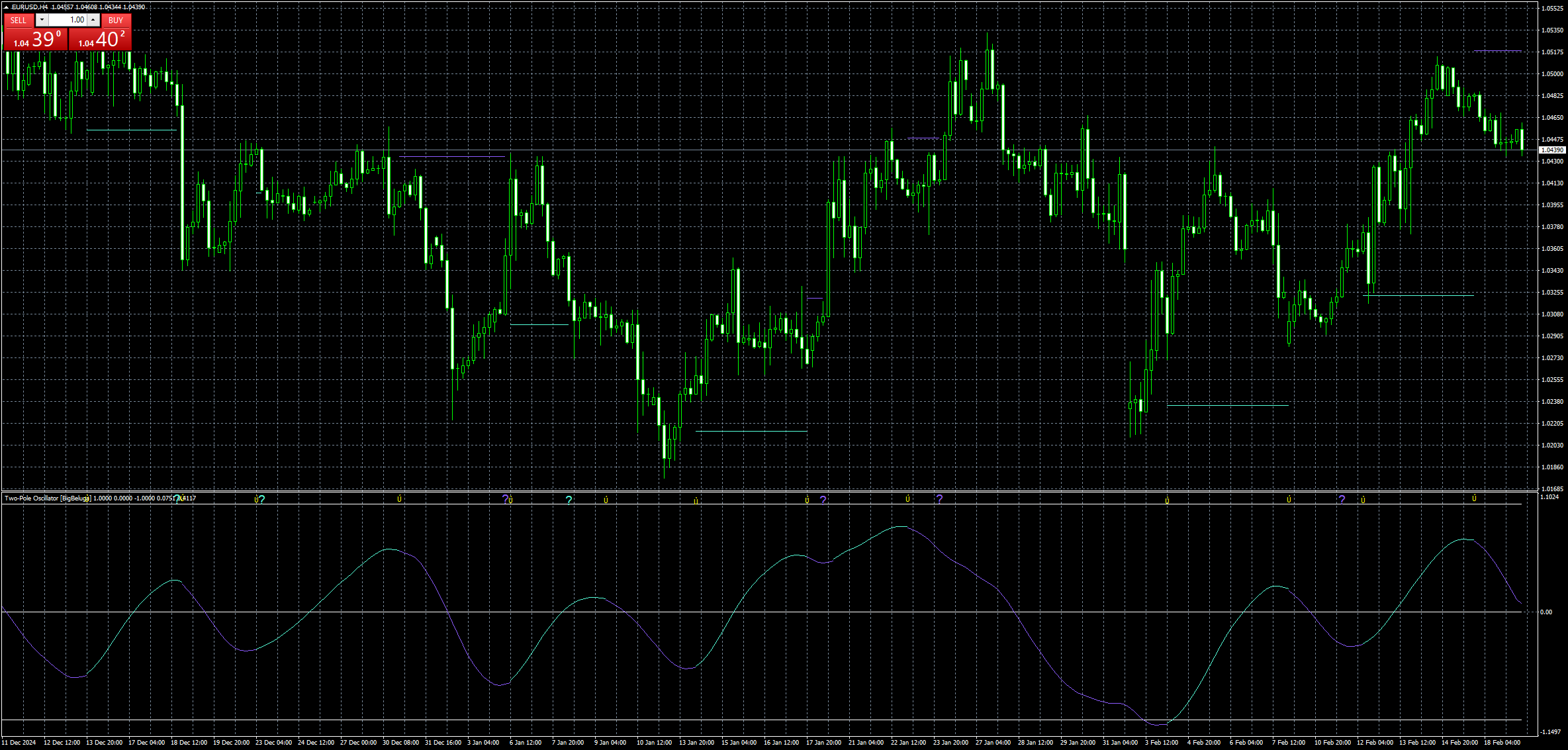Select the EURUSD,H4 chart title text
Image resolution: width=1568 pixels, height=750 pixels.
pyautogui.click(x=30, y=7)
